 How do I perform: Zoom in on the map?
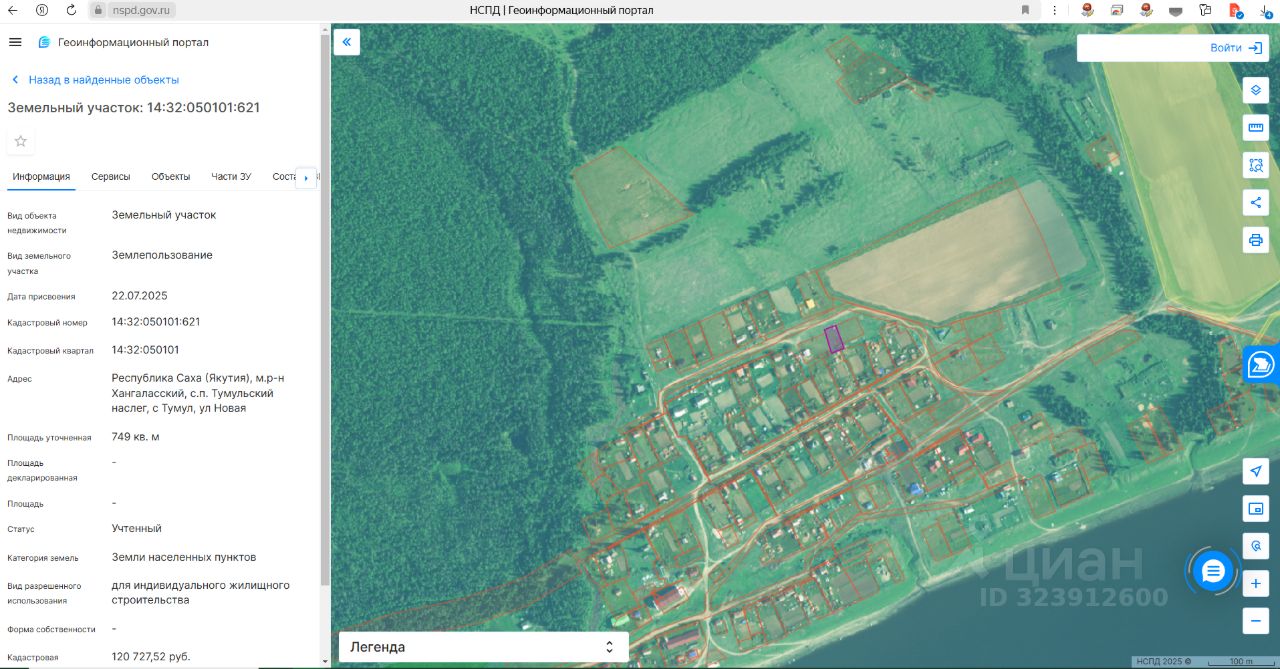(1256, 584)
